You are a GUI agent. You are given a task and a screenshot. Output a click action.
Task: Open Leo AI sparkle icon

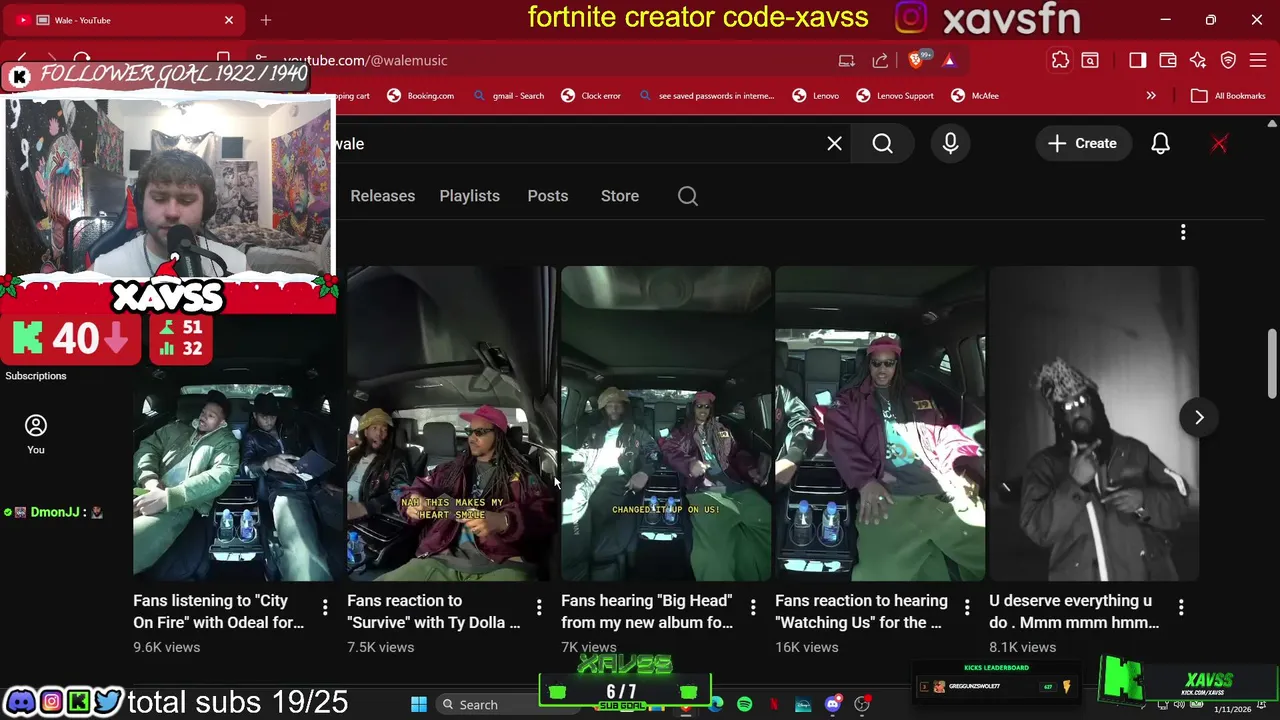coord(1198,61)
